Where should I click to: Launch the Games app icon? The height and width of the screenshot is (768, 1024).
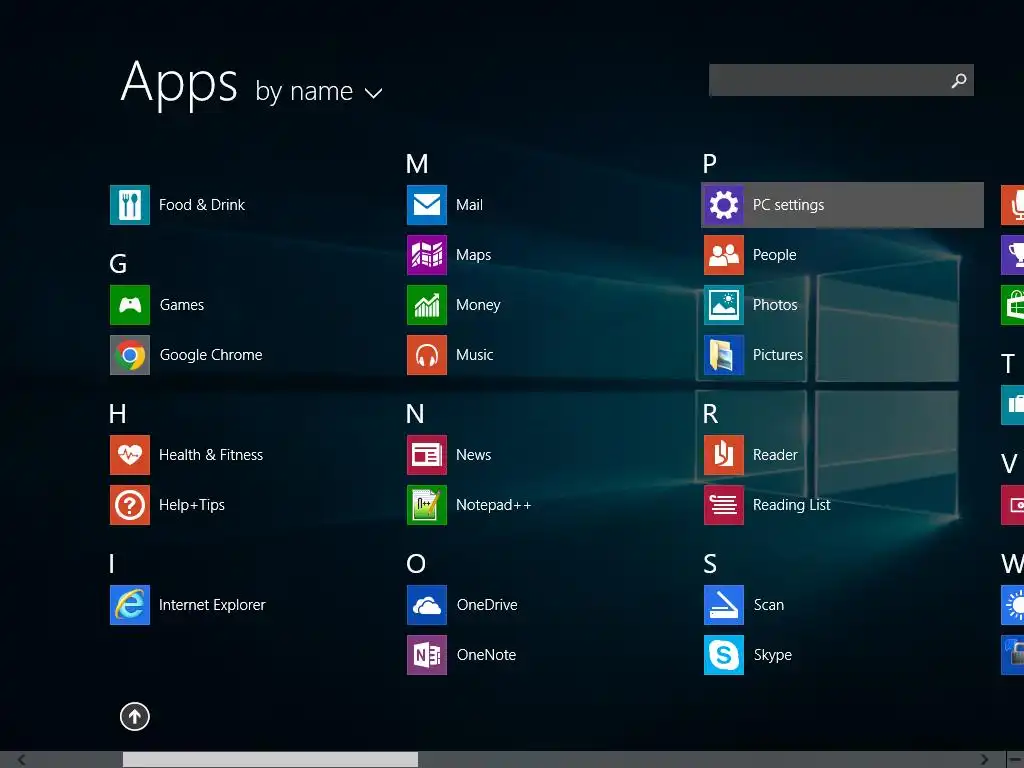point(130,305)
